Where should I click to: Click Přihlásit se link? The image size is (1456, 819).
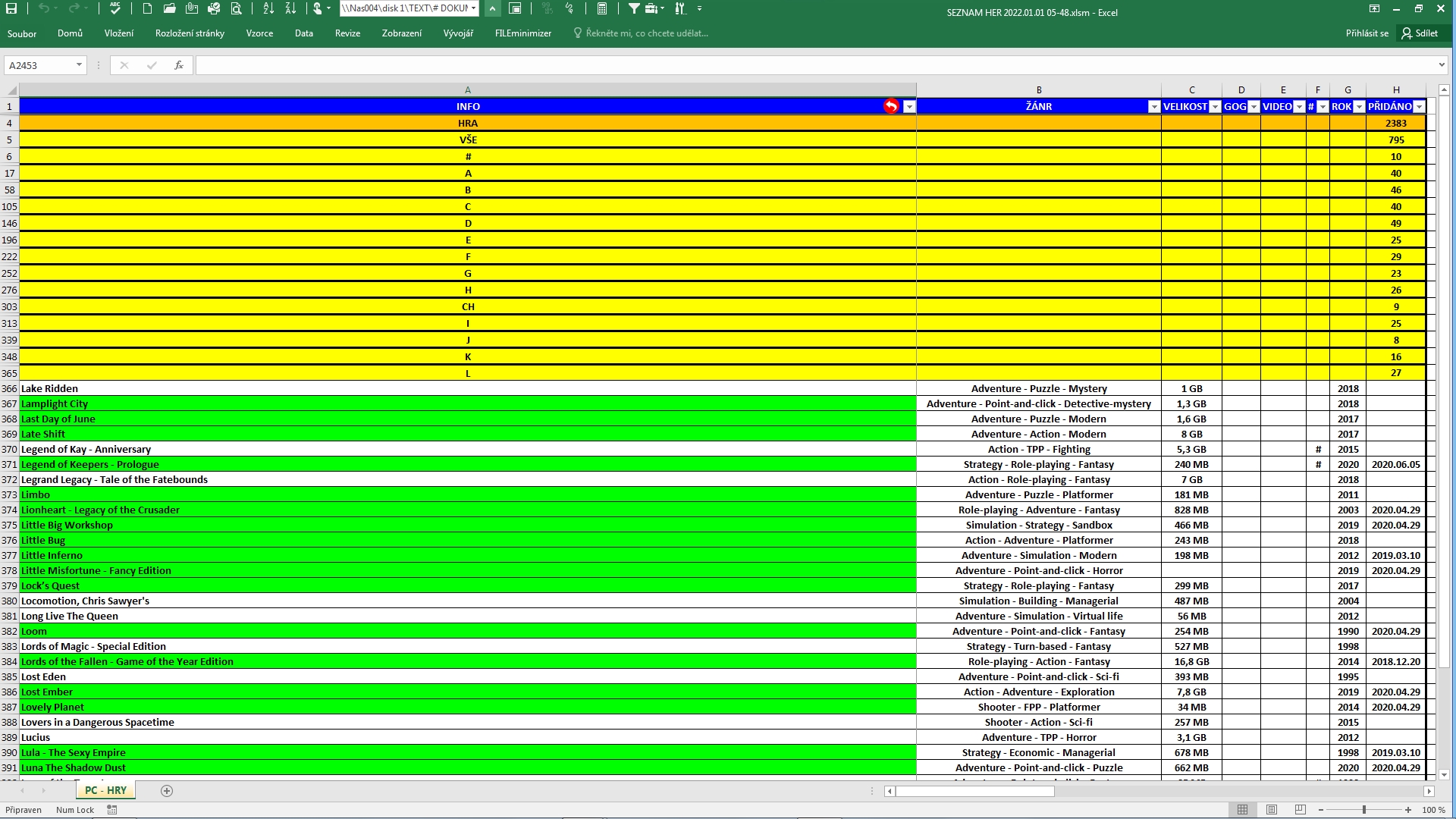1367,33
